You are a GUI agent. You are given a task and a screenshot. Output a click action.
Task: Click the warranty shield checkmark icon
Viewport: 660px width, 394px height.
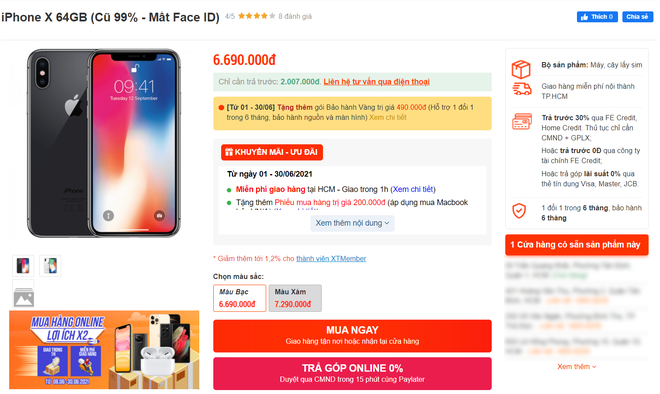coord(519,210)
